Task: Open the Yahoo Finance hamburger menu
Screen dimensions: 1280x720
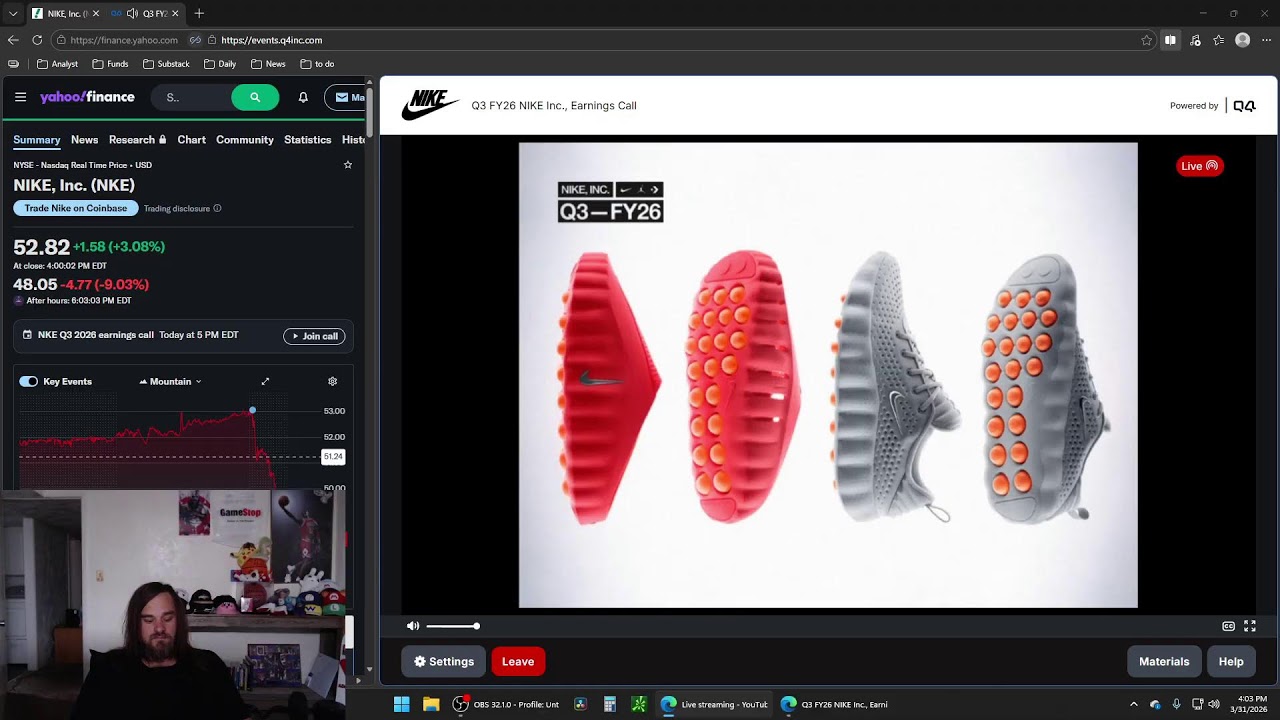Action: (x=20, y=97)
